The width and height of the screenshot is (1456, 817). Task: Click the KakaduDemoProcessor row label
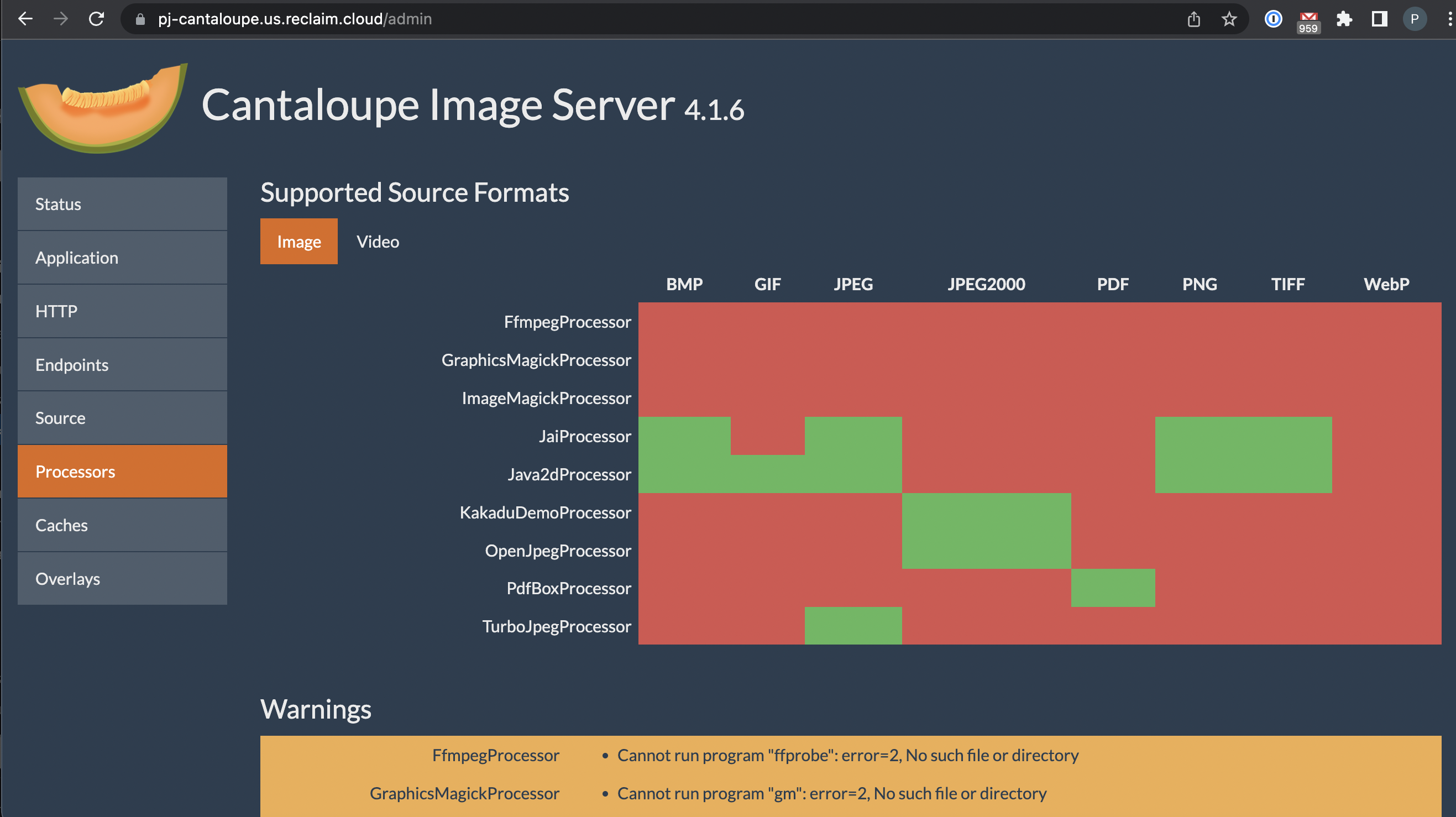[545, 512]
